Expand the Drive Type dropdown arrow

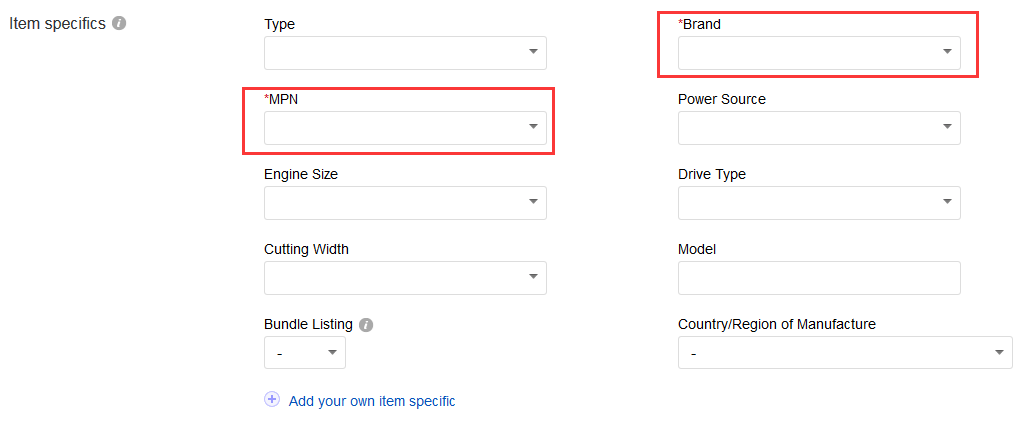click(x=947, y=202)
